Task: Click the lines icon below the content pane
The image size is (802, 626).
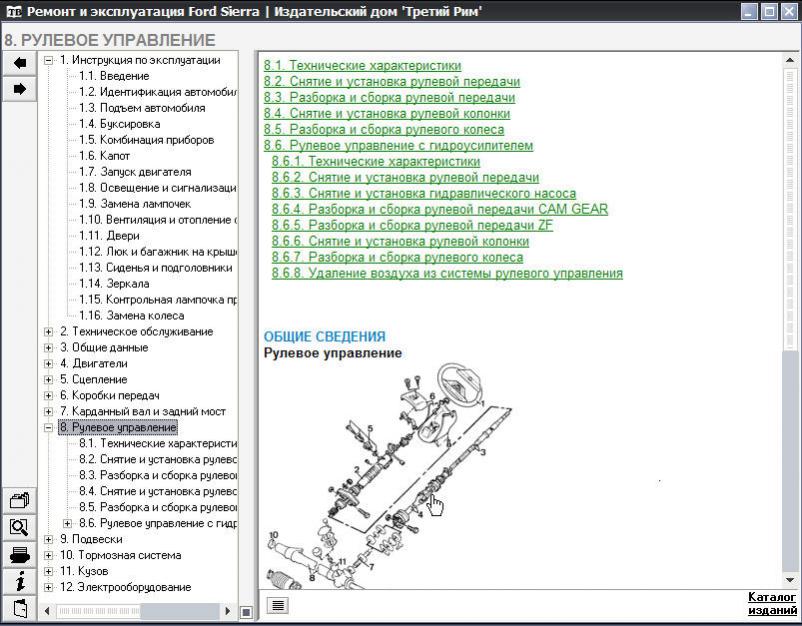Action: pos(278,606)
